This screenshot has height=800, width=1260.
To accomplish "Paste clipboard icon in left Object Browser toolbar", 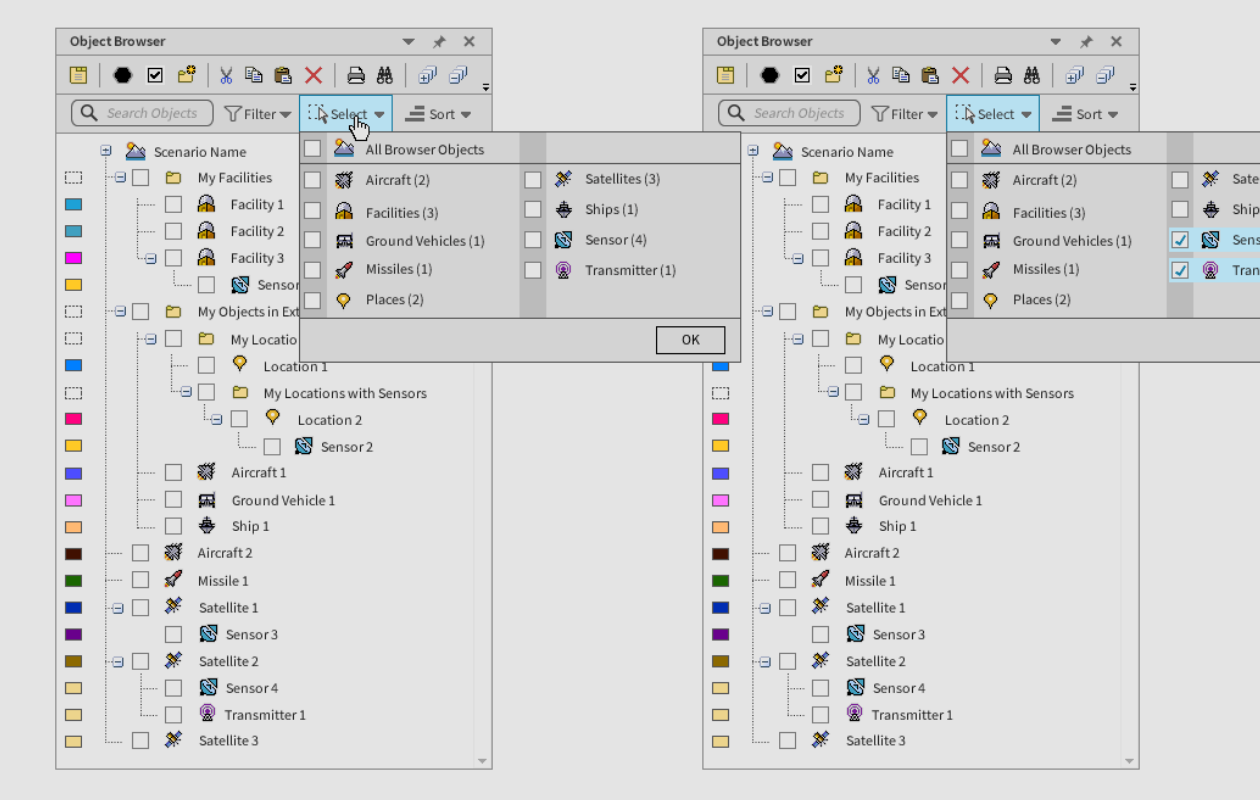I will coord(283,75).
